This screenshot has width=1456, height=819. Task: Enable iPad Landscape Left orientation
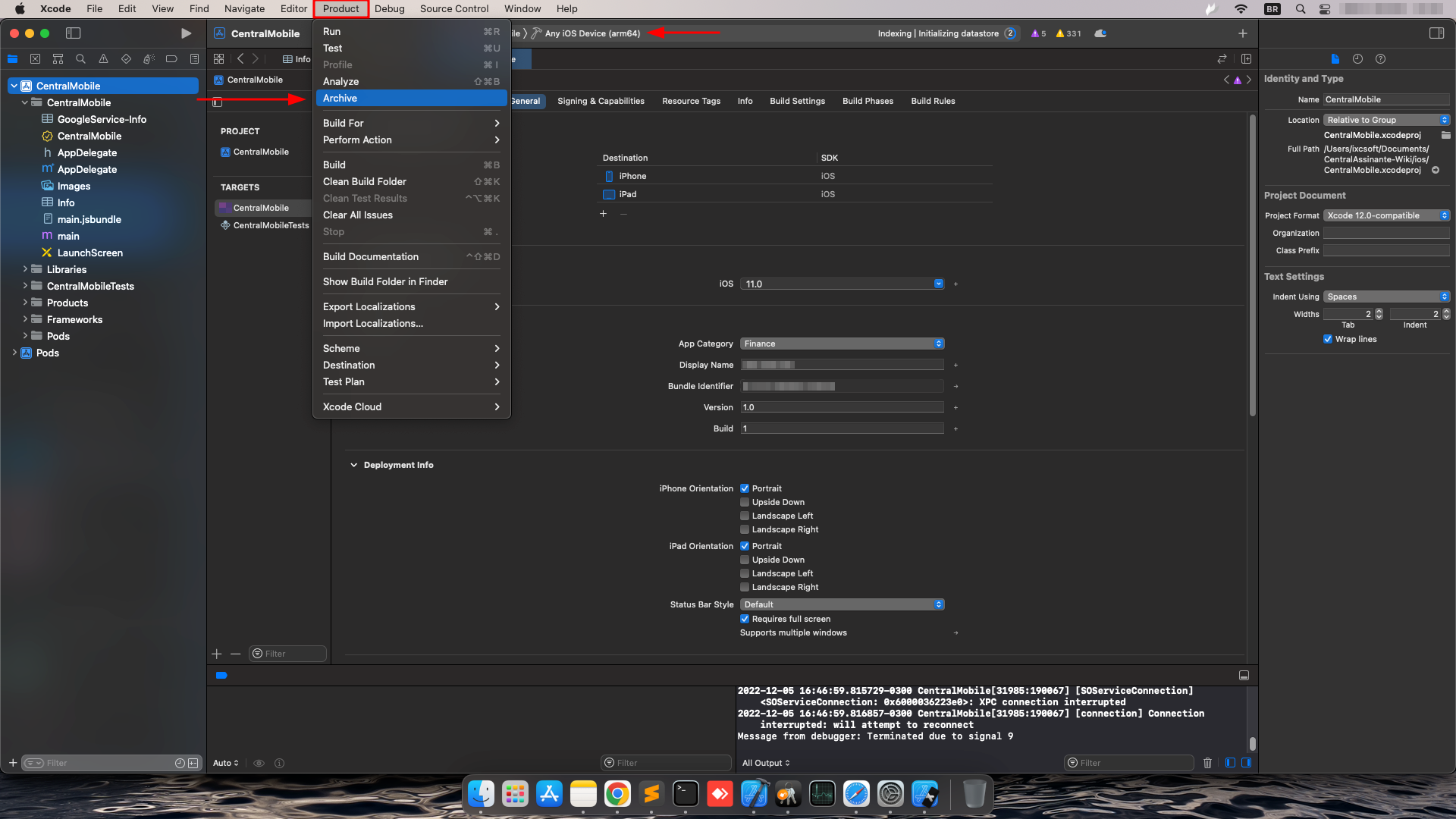point(745,573)
